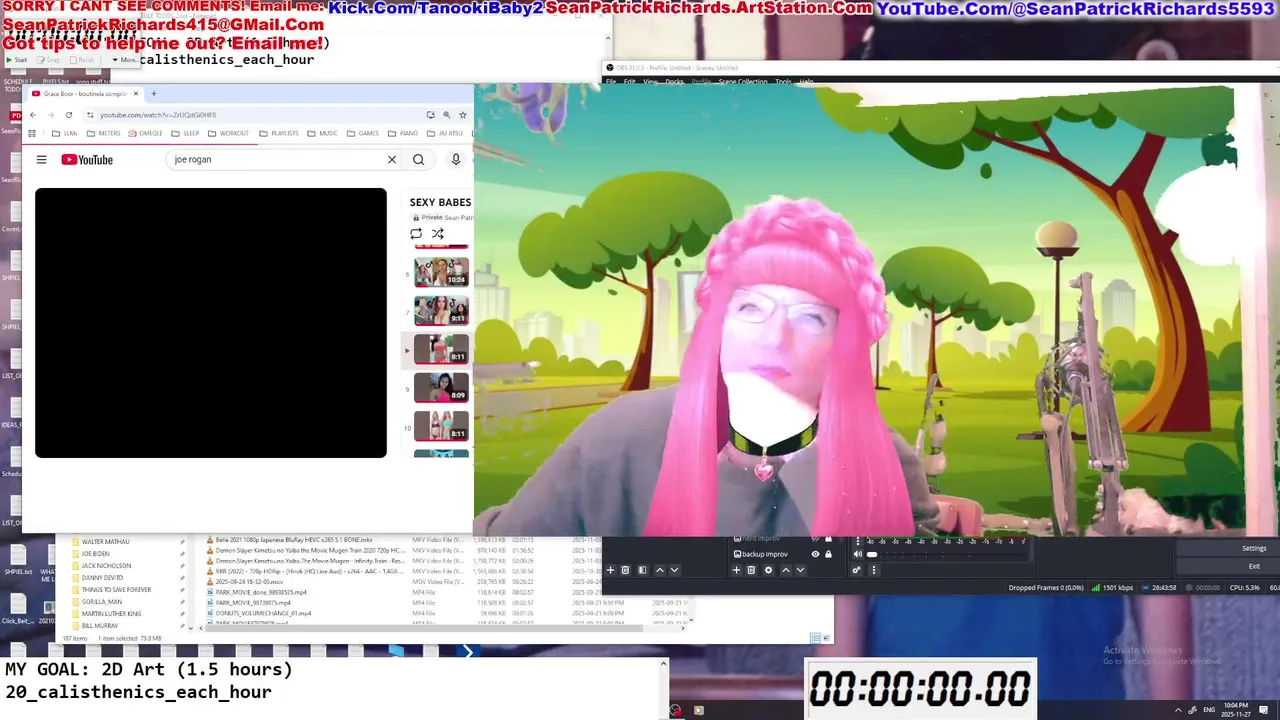Delete the selected OBS source
This screenshot has width=1280, height=720.
click(752, 570)
